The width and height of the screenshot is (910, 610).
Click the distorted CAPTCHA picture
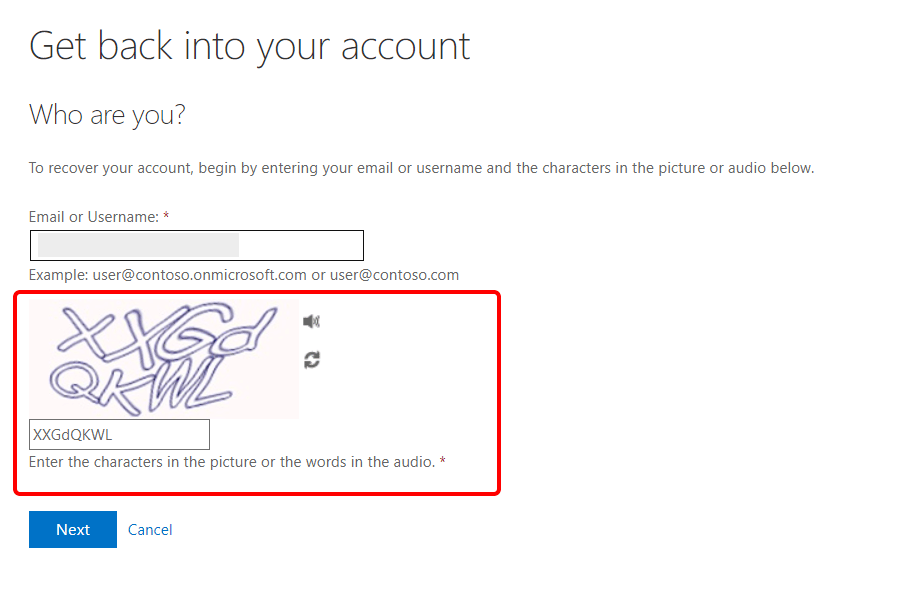click(x=164, y=359)
